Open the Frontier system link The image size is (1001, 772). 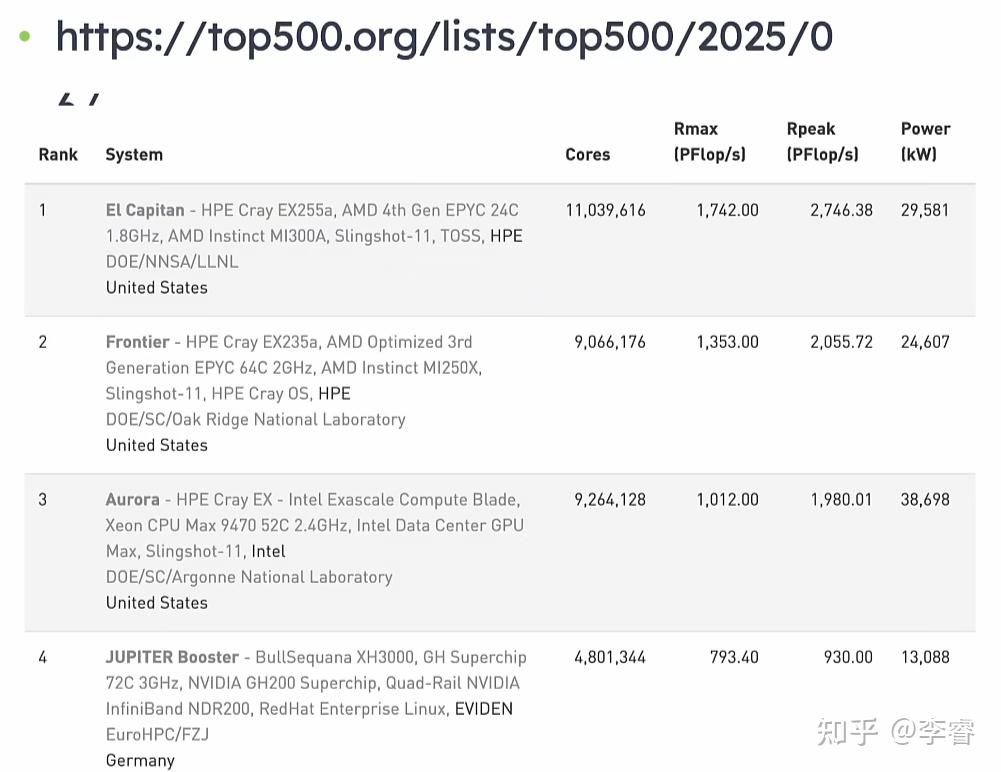pos(137,342)
